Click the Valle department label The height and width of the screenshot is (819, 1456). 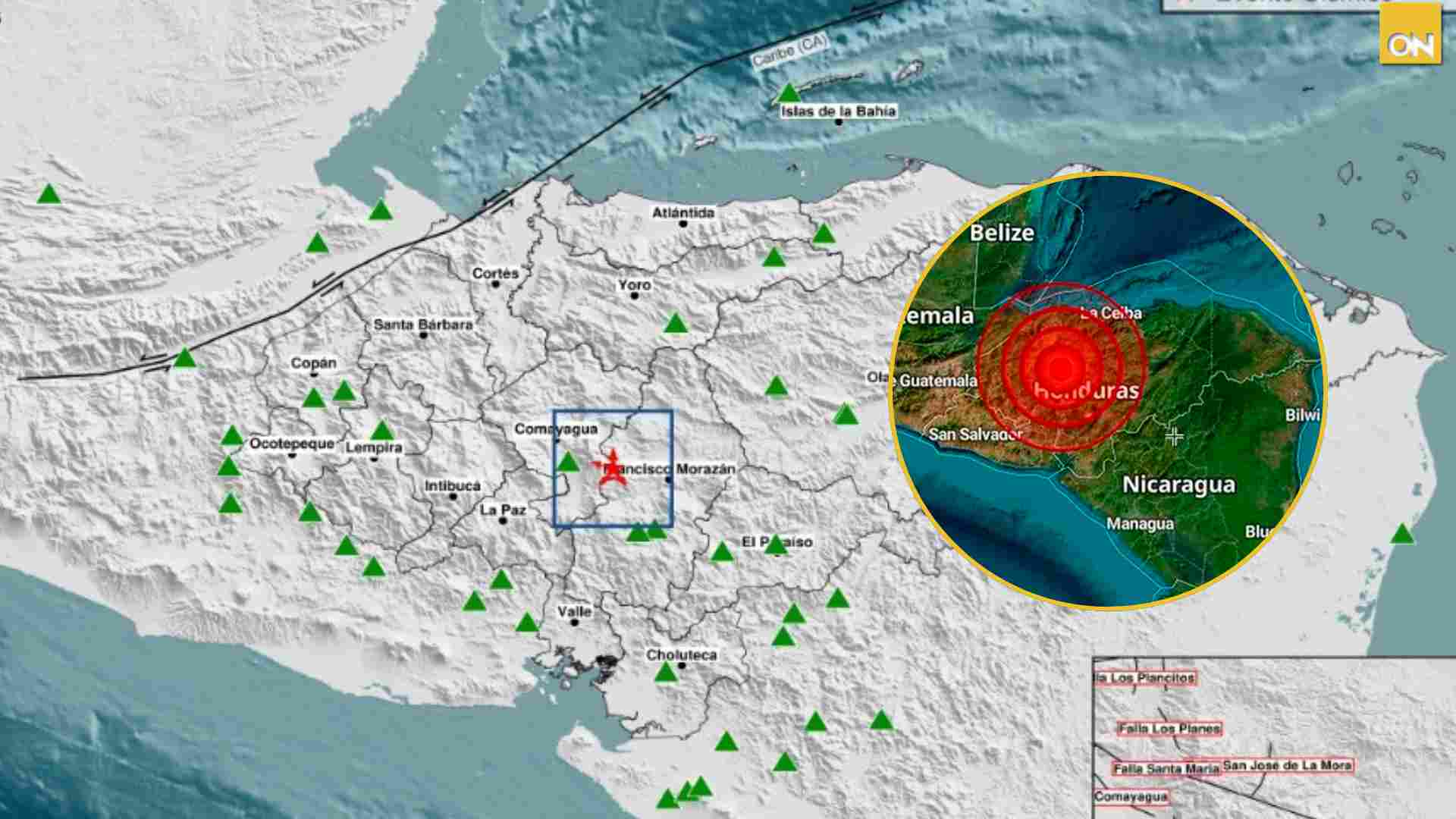click(x=574, y=611)
